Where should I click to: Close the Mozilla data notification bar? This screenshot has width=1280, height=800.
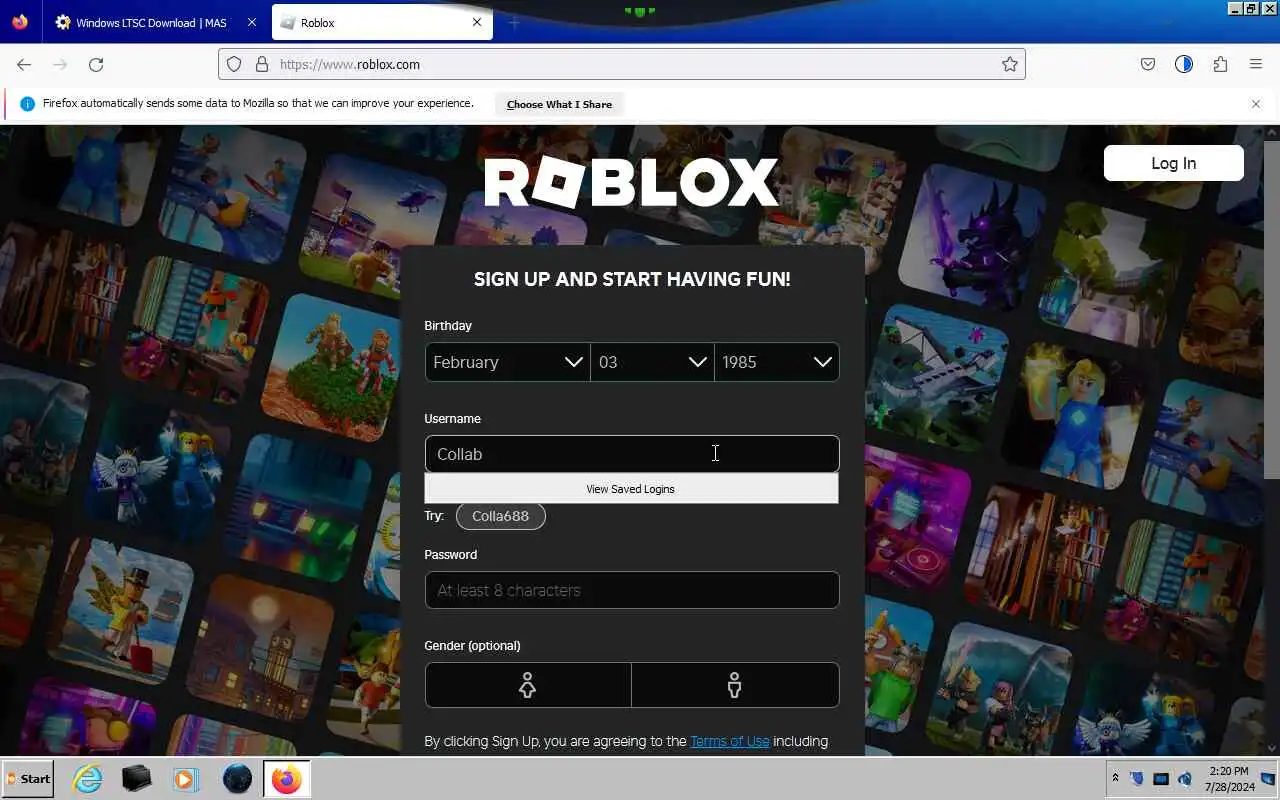[1256, 104]
